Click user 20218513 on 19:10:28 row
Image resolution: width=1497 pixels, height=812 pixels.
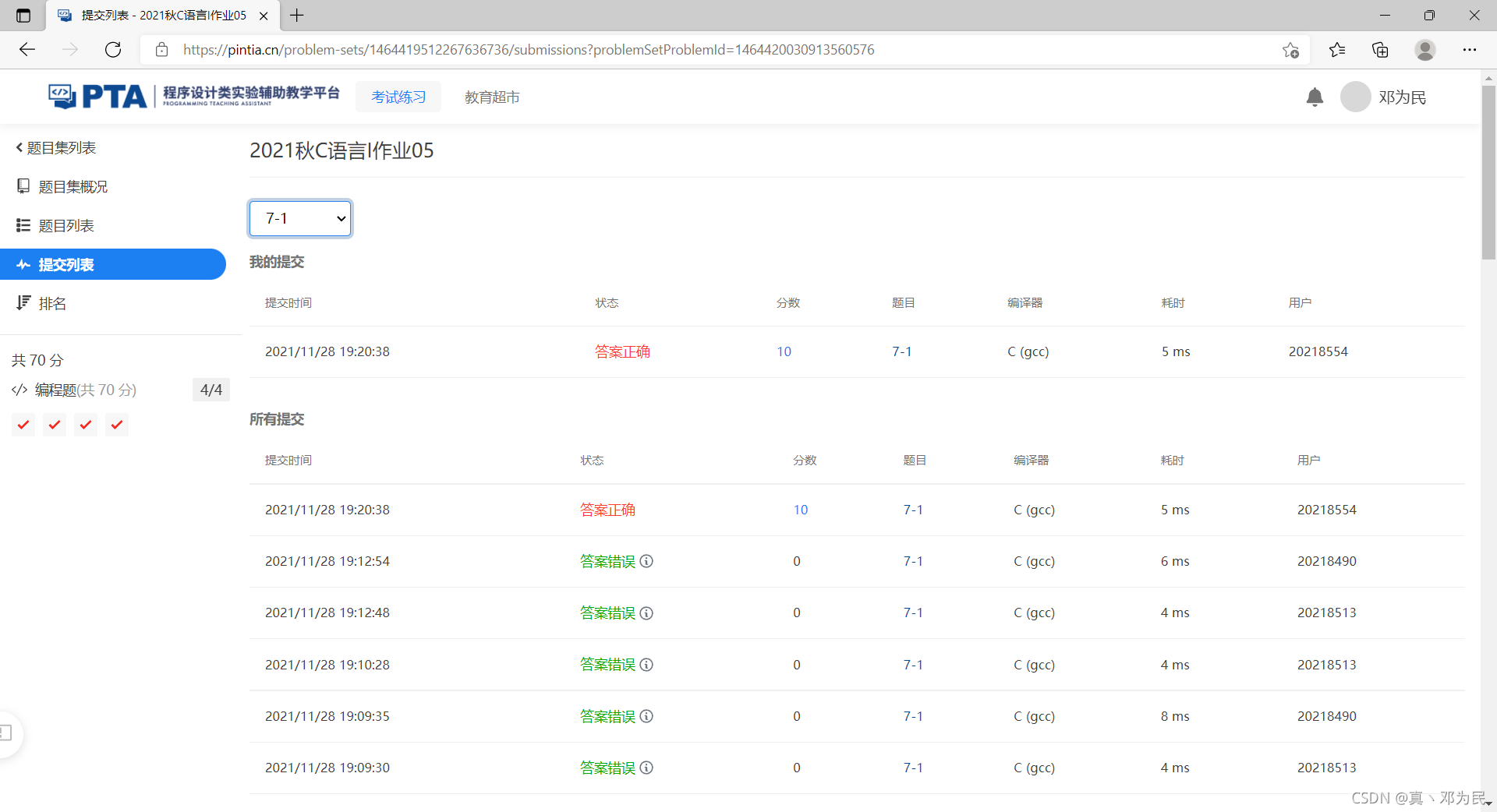point(1327,665)
